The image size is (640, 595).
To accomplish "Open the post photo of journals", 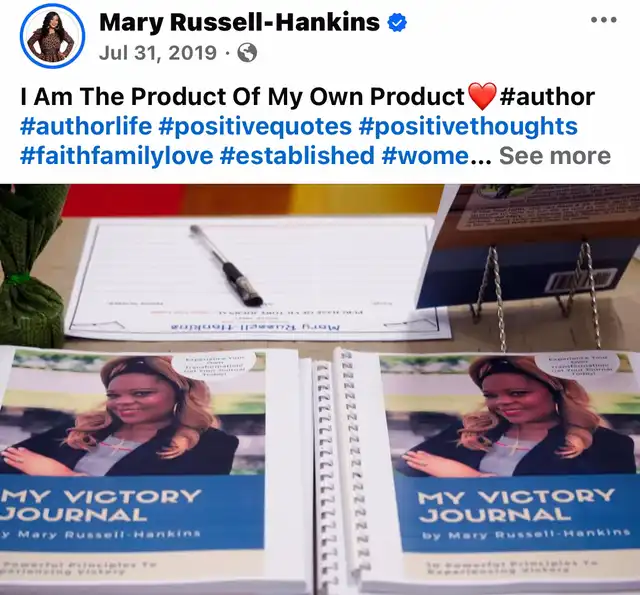I will tap(320, 389).
